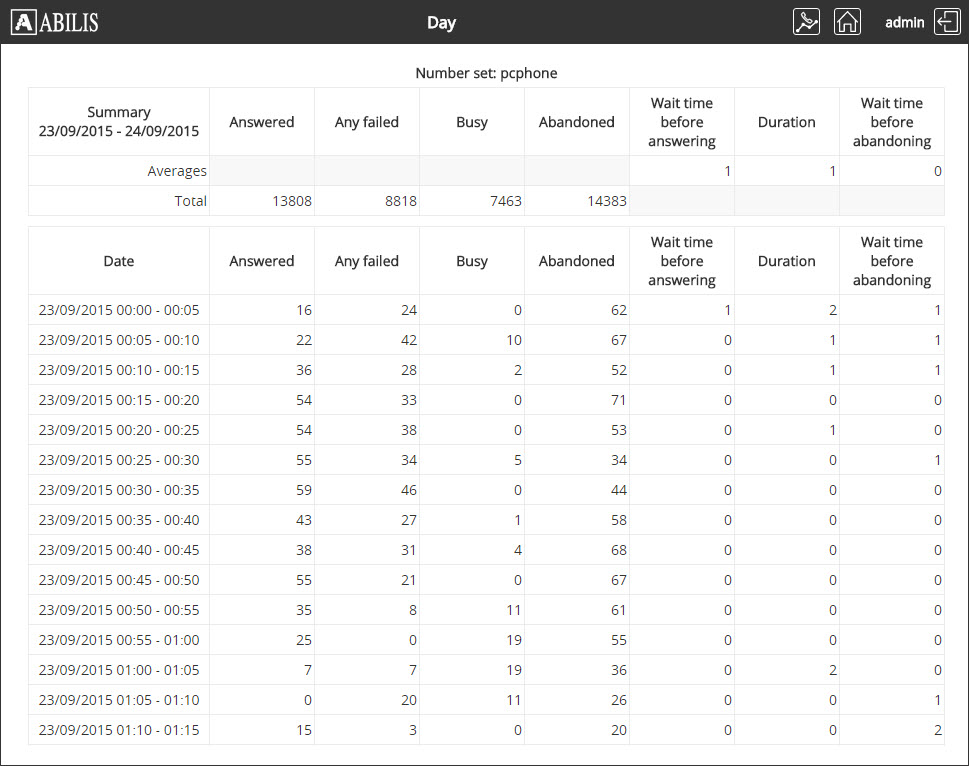Go to the Home page icon
The width and height of the screenshot is (969, 766).
coord(847,22)
